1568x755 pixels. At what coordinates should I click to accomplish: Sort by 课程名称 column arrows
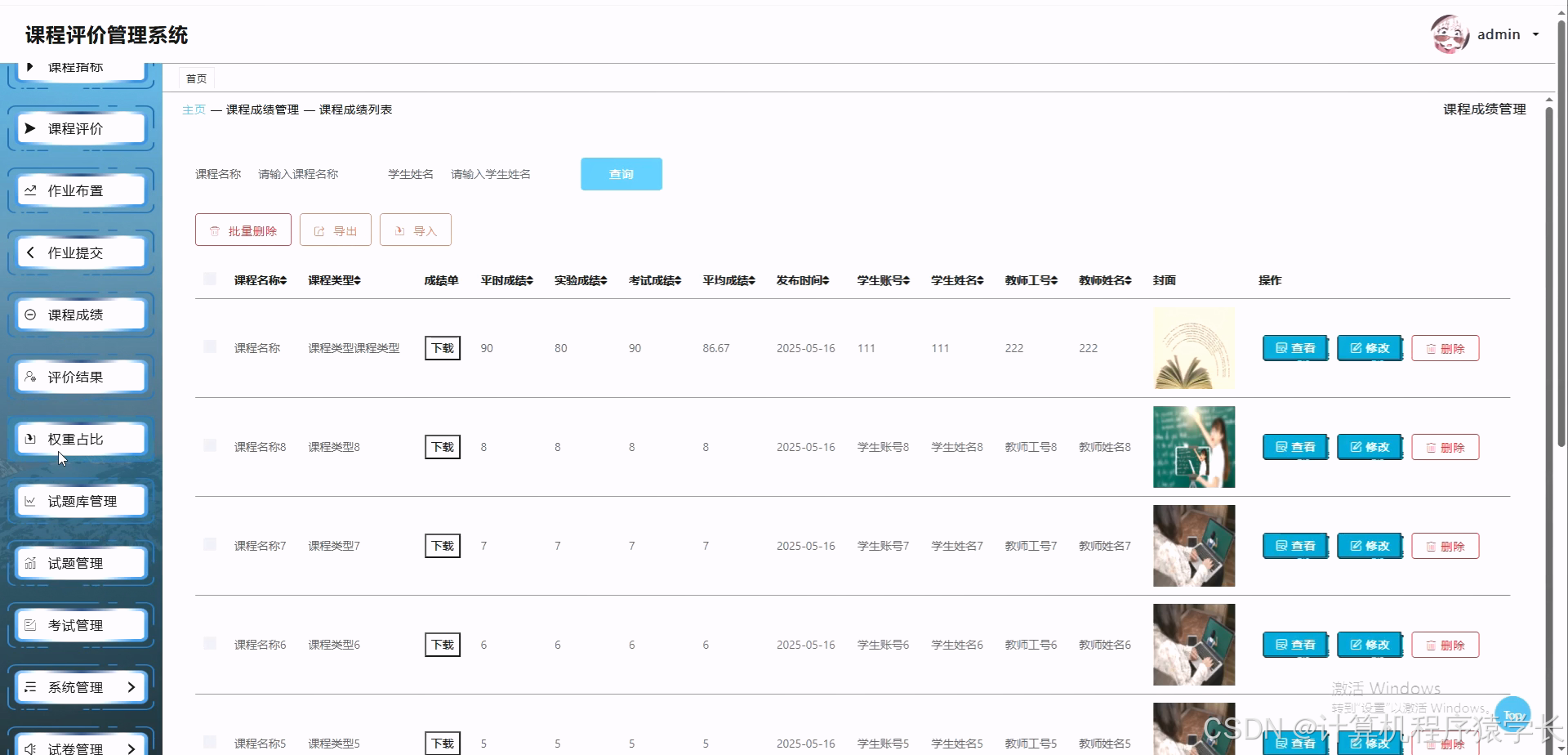283,280
